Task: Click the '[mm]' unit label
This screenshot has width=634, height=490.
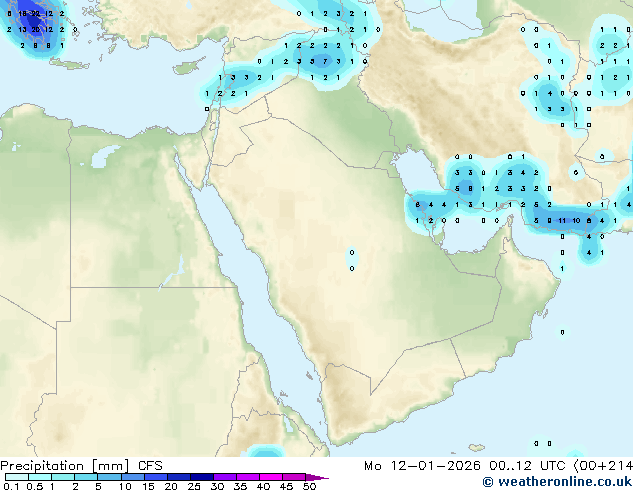Action: pos(110,466)
